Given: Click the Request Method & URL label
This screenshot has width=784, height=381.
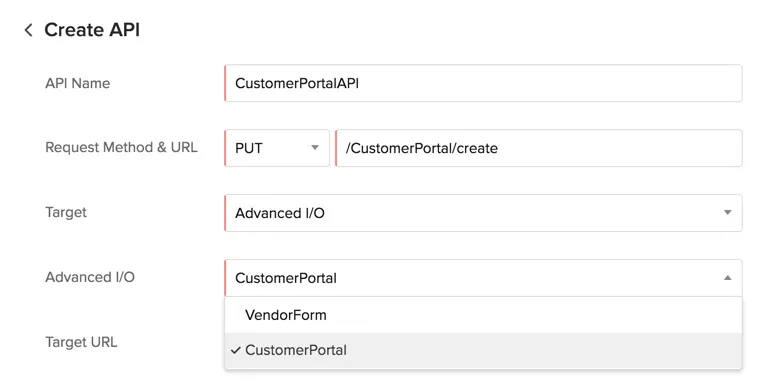Looking at the screenshot, I should tap(121, 148).
